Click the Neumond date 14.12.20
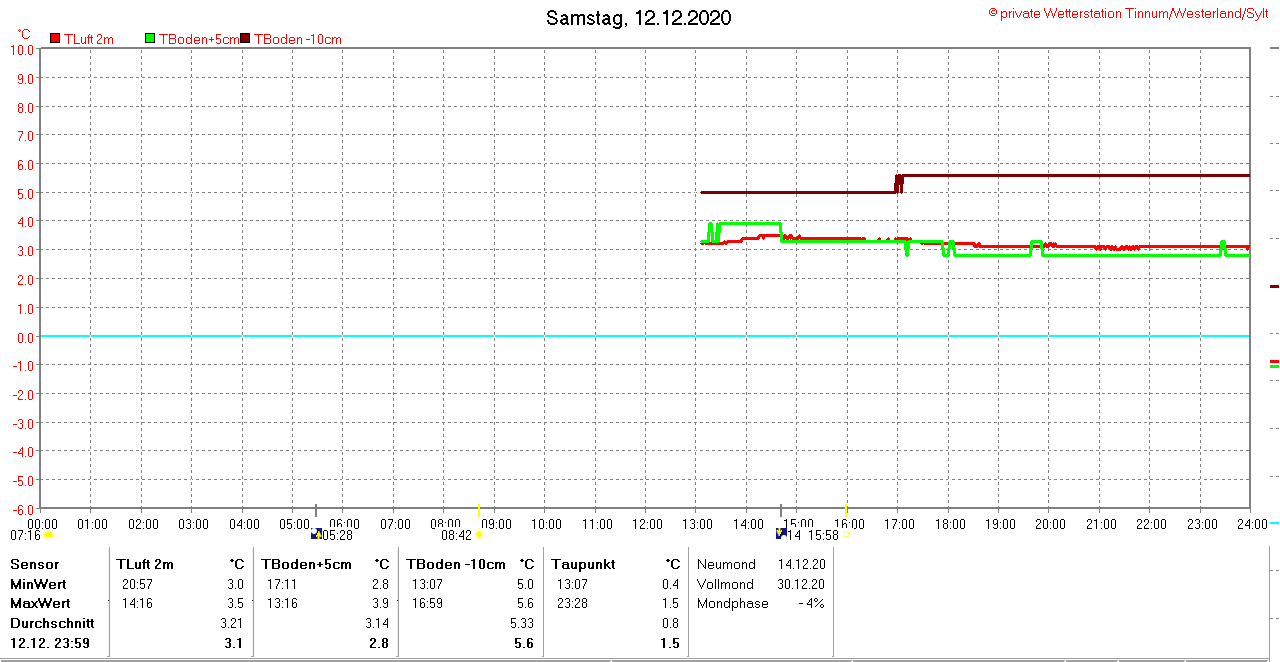 (x=801, y=564)
